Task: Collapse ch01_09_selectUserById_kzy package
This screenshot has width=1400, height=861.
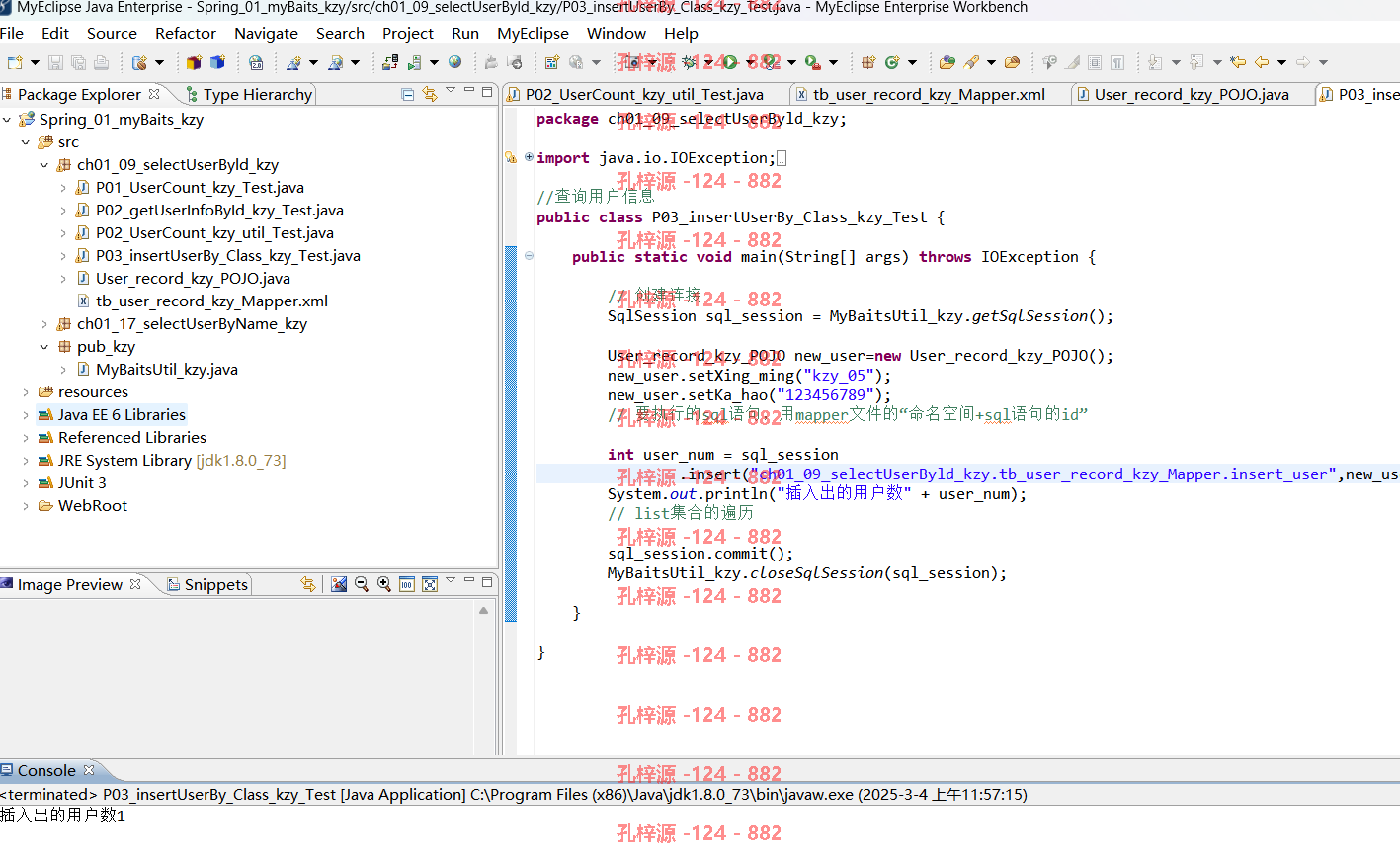Action: (x=44, y=164)
